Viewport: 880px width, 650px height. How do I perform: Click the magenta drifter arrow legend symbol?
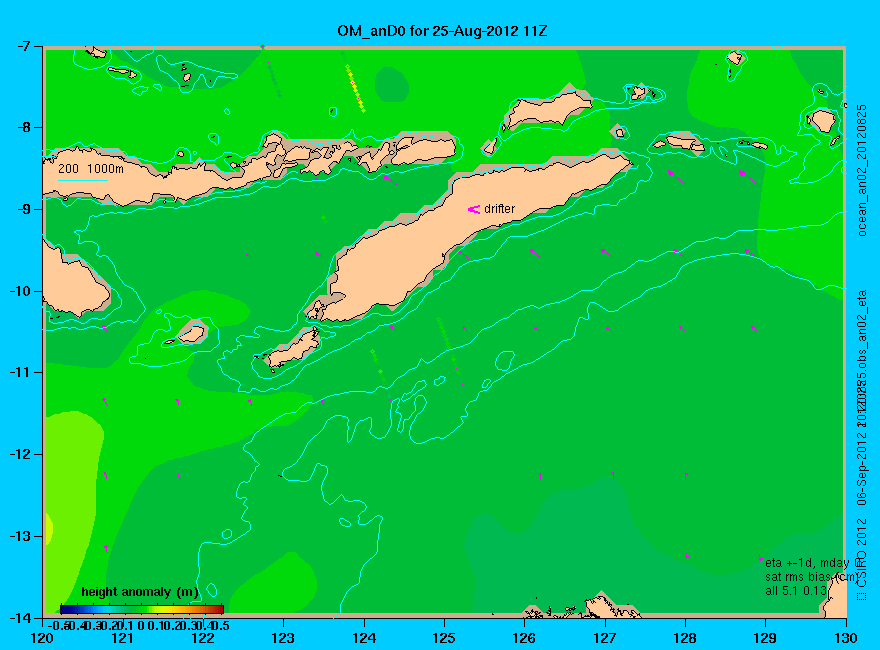[474, 209]
